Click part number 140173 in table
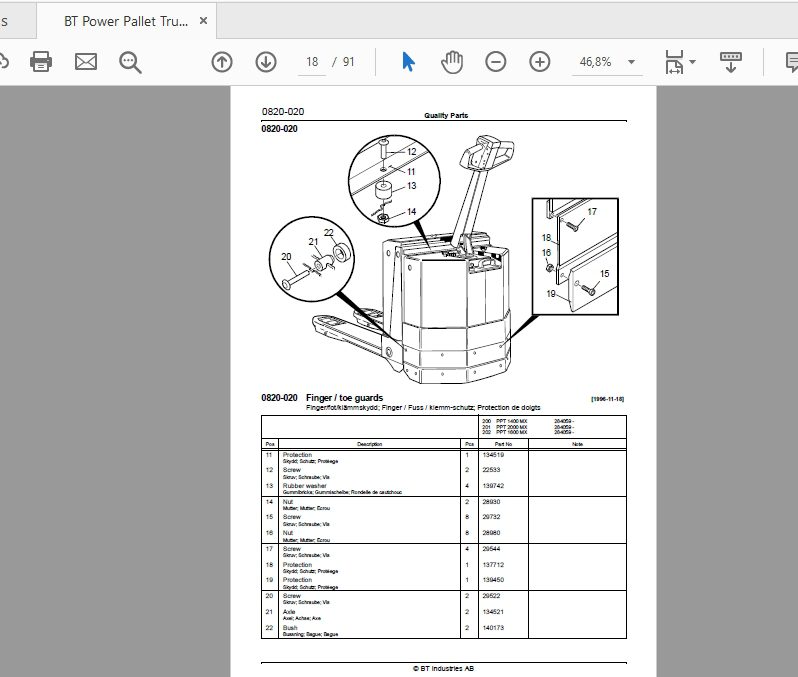The height and width of the screenshot is (677, 798). [x=493, y=628]
